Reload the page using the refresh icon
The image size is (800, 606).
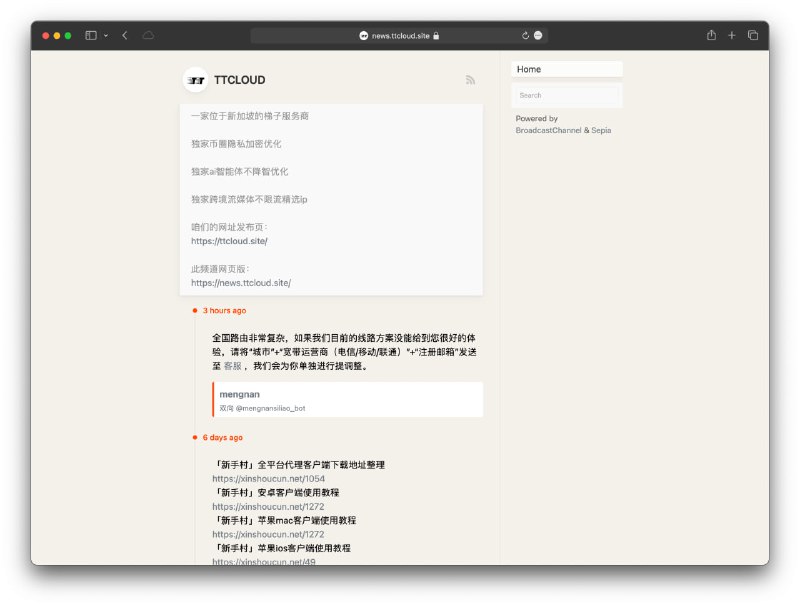[x=524, y=34]
